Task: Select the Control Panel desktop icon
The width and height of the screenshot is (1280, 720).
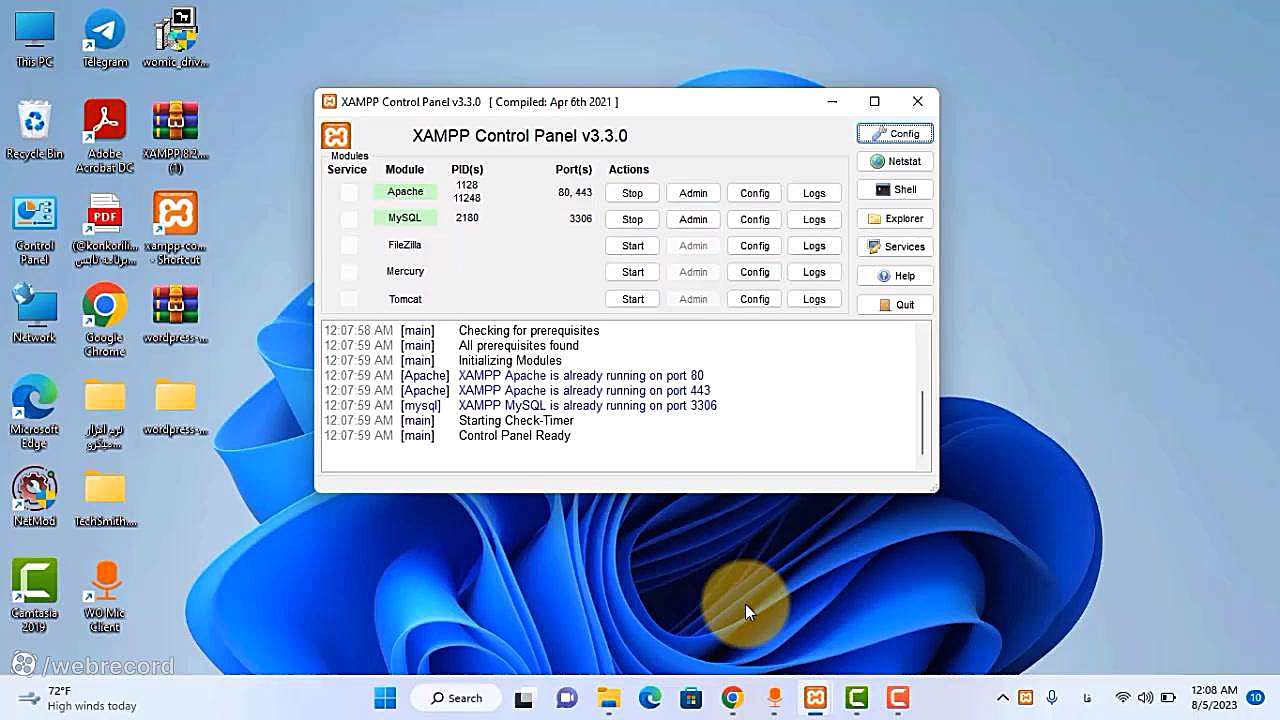Action: (x=34, y=230)
